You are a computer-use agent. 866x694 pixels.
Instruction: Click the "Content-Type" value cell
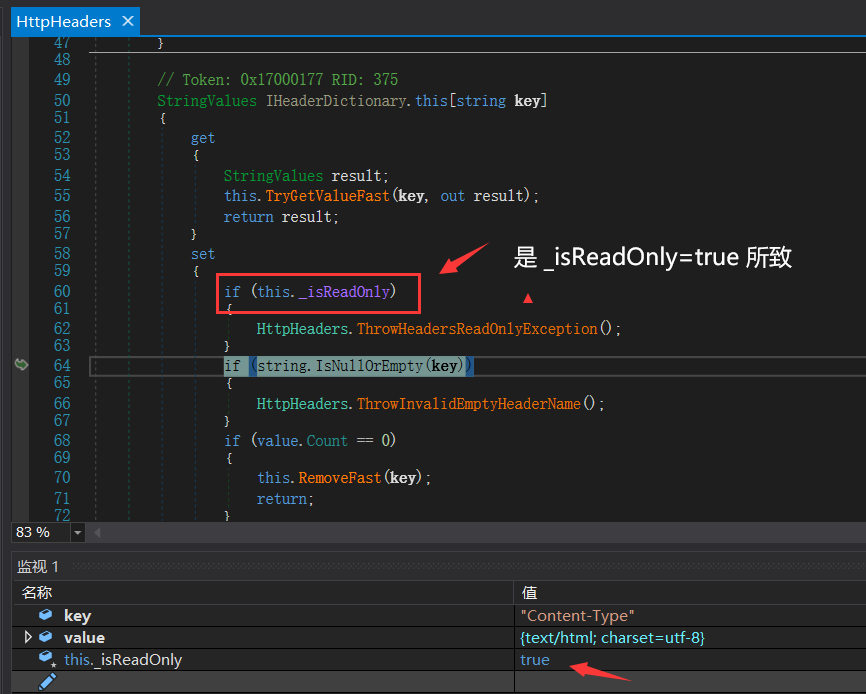[577, 615]
